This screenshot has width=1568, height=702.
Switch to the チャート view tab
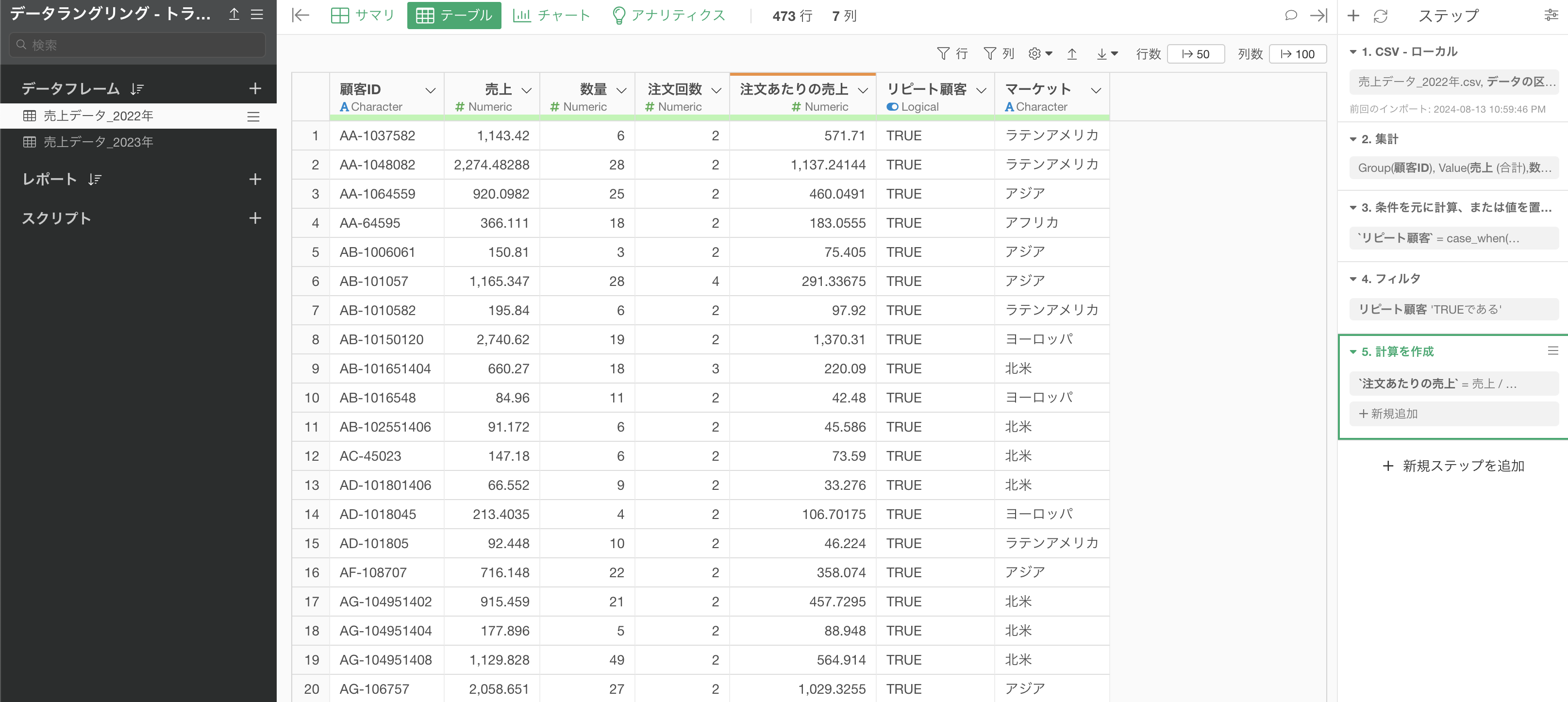point(551,15)
